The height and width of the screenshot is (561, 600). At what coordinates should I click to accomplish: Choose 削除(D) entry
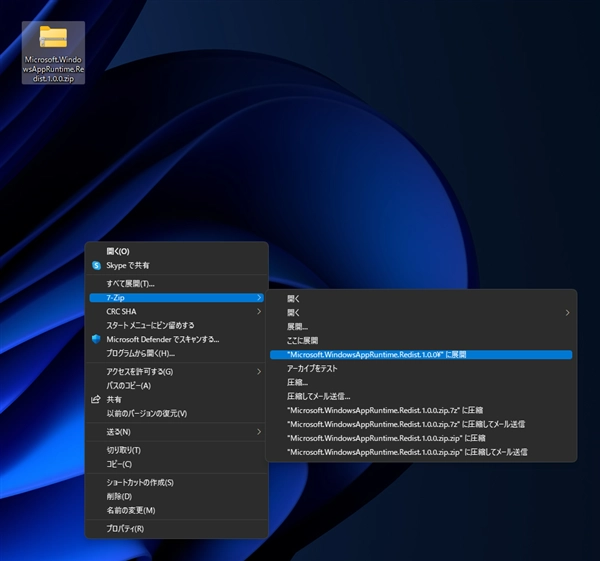click(176, 497)
